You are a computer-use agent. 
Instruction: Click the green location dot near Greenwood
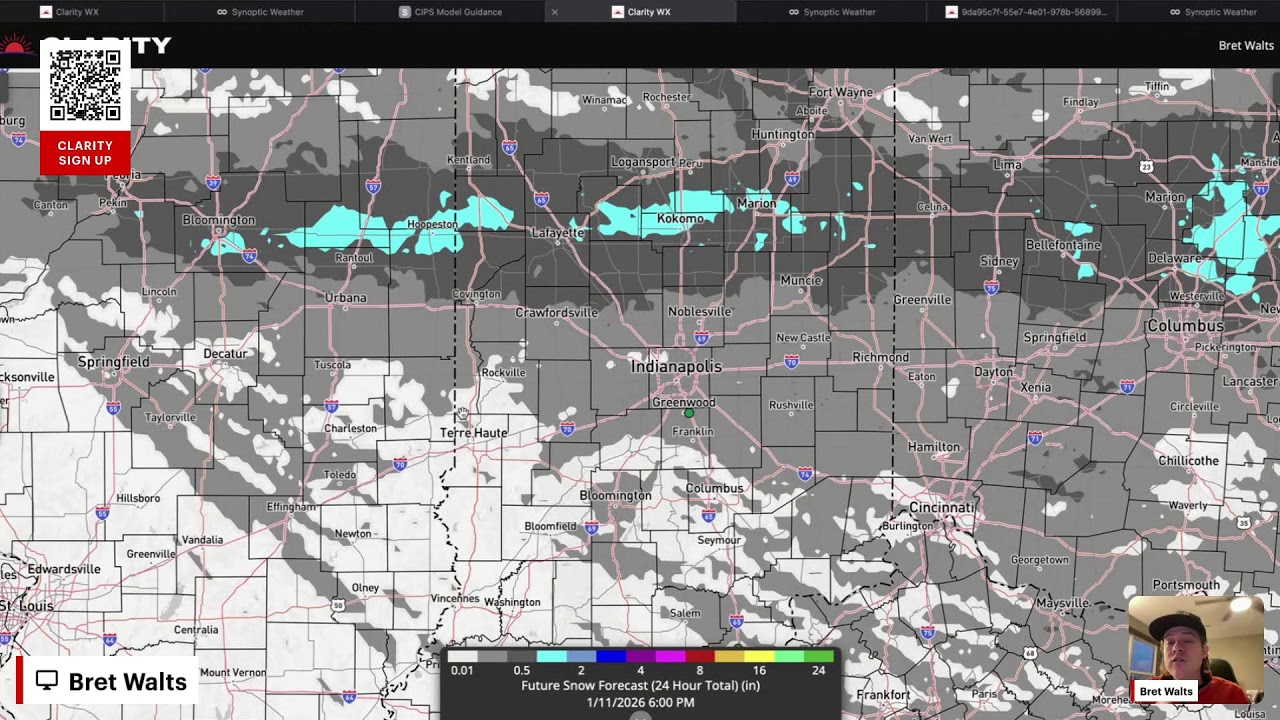[688, 413]
